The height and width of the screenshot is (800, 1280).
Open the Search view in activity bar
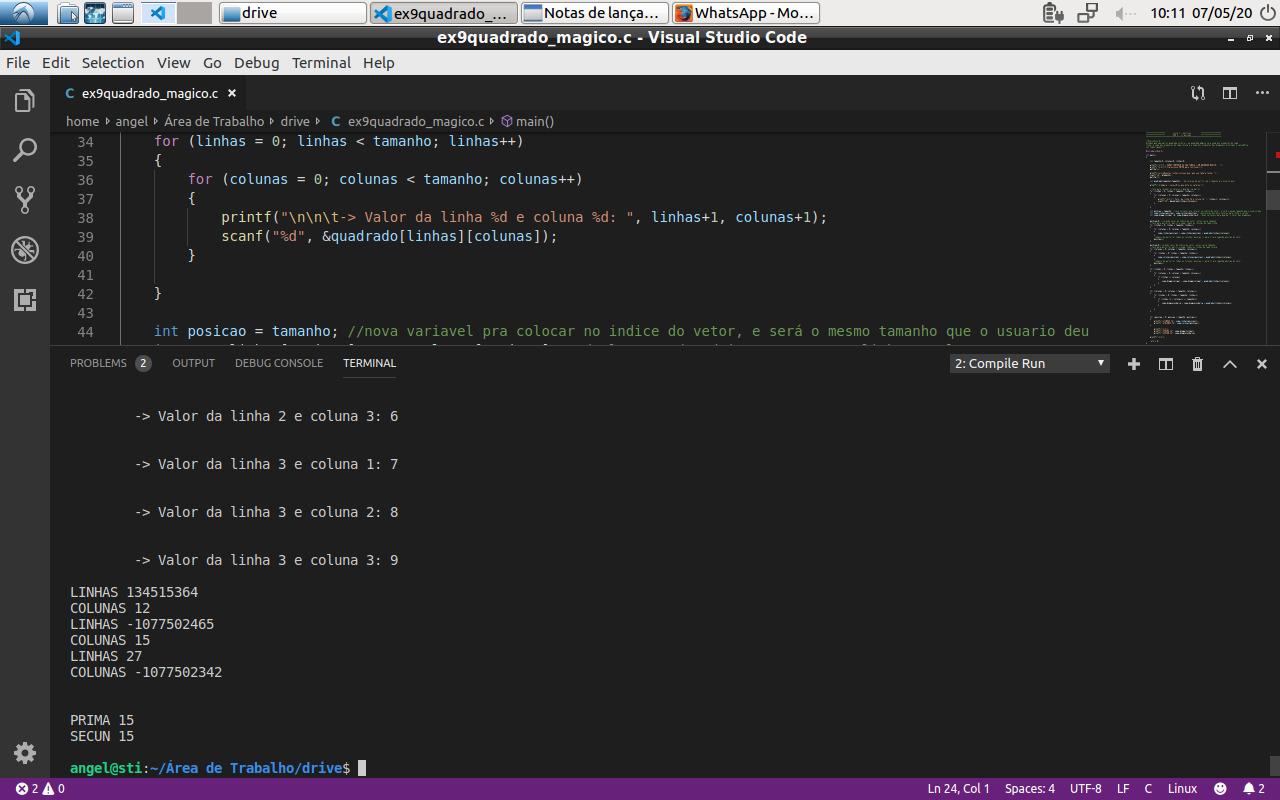(25, 150)
